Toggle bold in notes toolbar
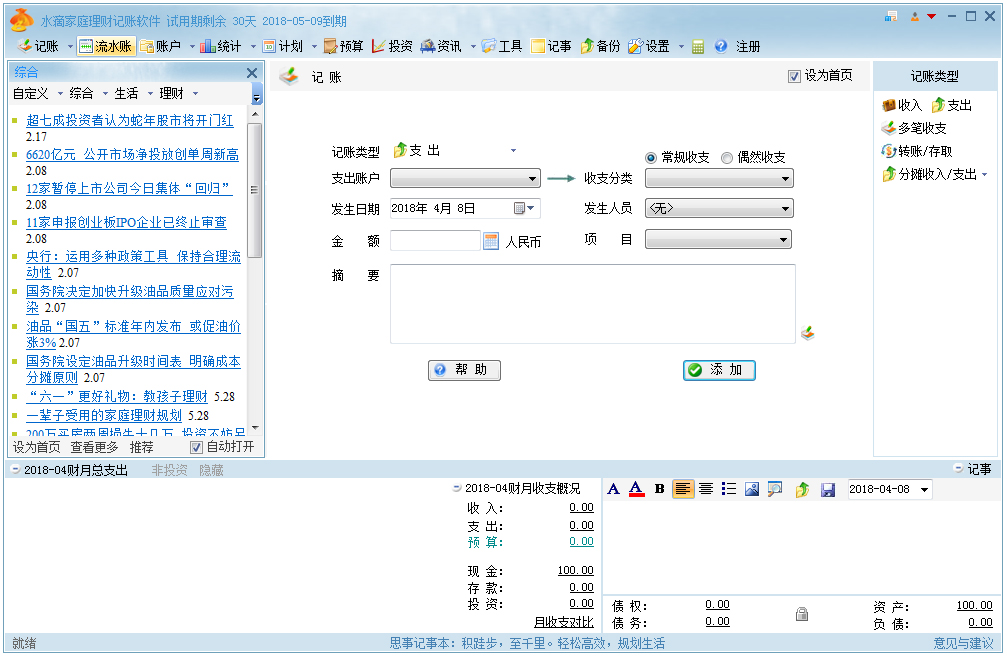1007x657 pixels. point(660,489)
